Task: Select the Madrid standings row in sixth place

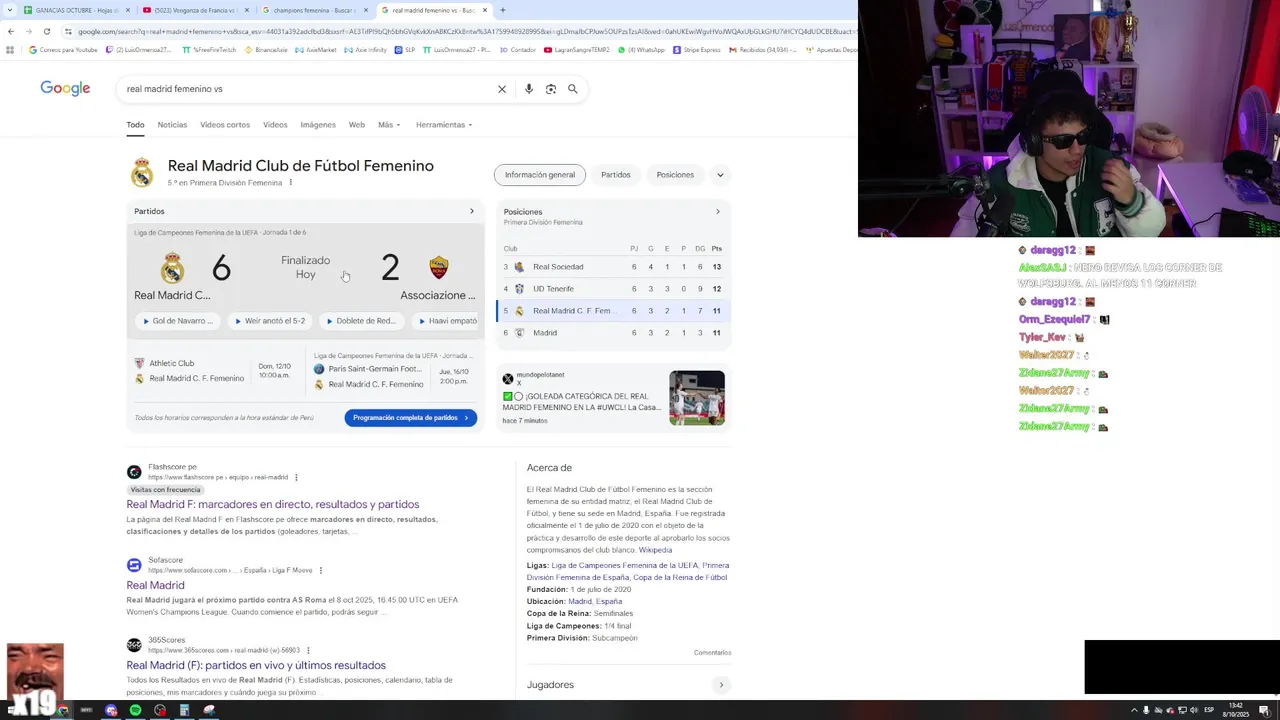Action: (613, 333)
